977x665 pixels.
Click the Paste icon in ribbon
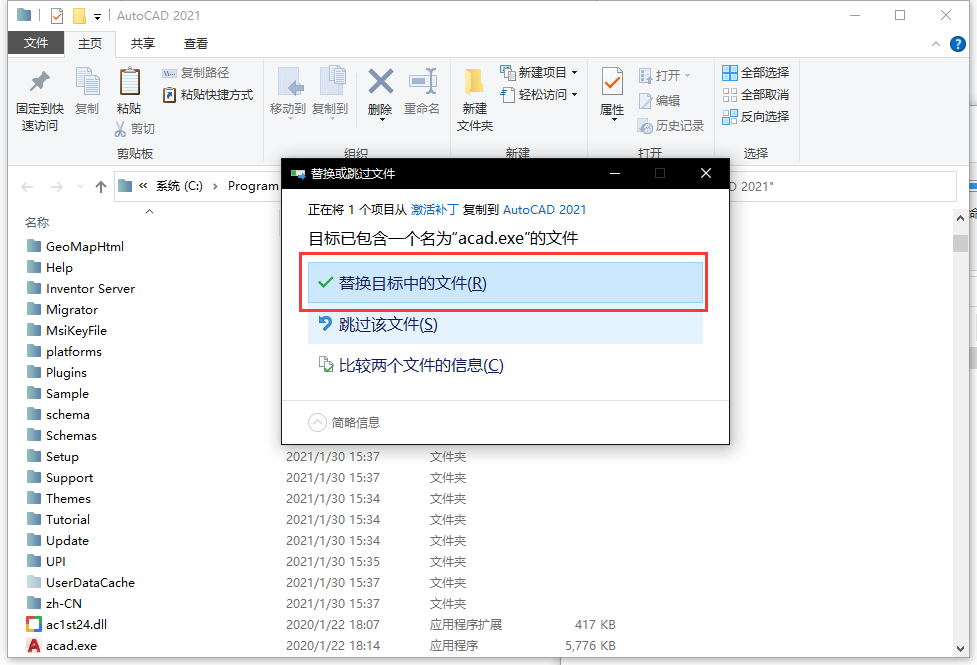tap(129, 83)
